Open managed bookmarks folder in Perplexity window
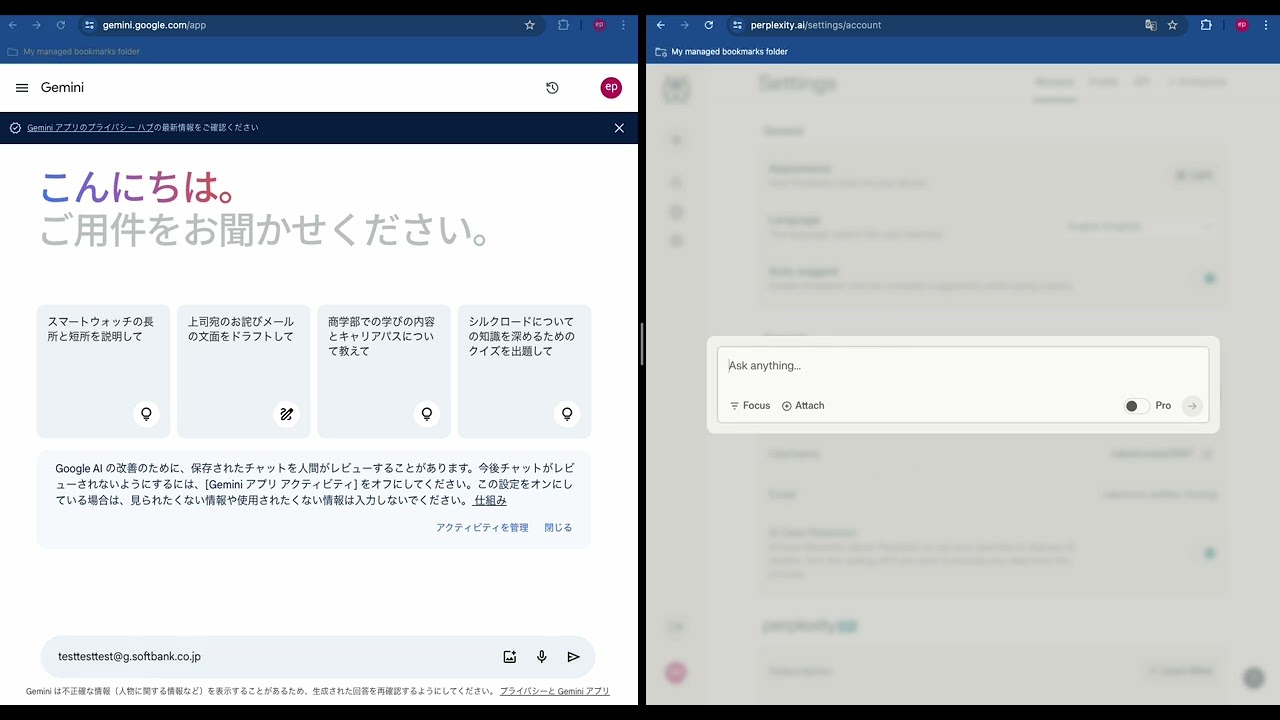Image resolution: width=1280 pixels, height=720 pixels. point(721,52)
